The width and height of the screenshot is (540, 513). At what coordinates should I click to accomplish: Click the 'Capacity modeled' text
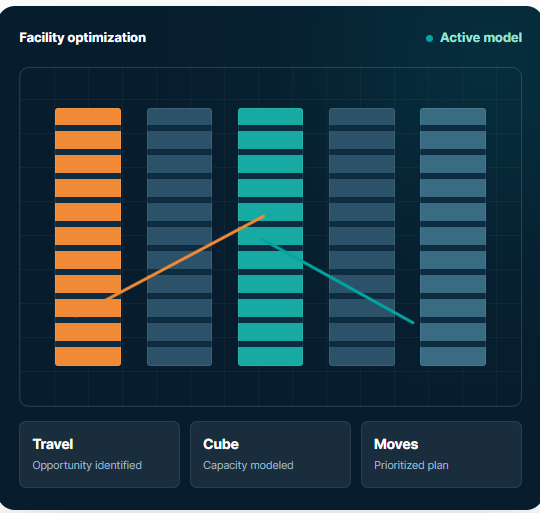click(x=248, y=465)
